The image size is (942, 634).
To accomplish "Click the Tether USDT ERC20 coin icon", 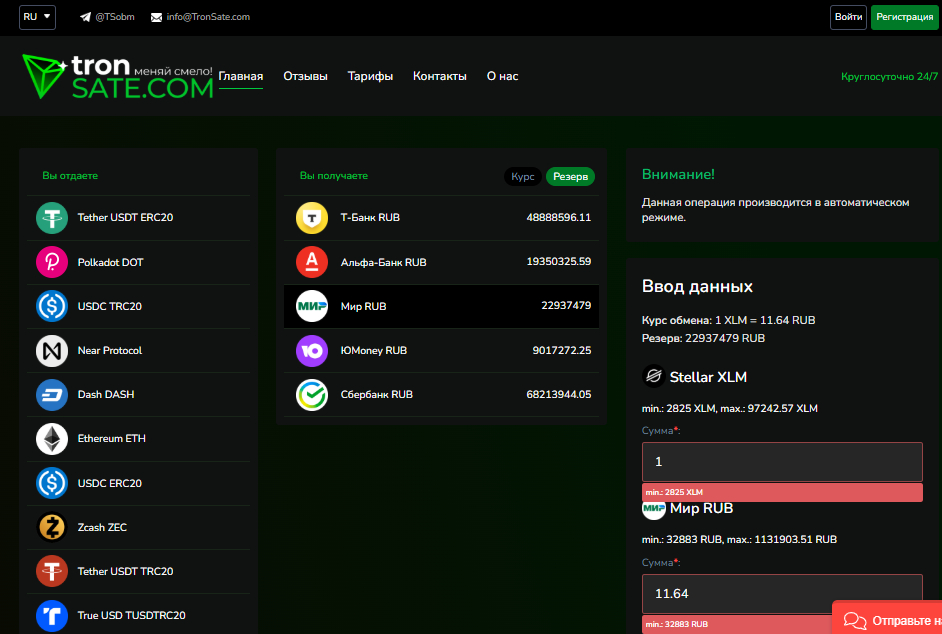I will [52, 218].
